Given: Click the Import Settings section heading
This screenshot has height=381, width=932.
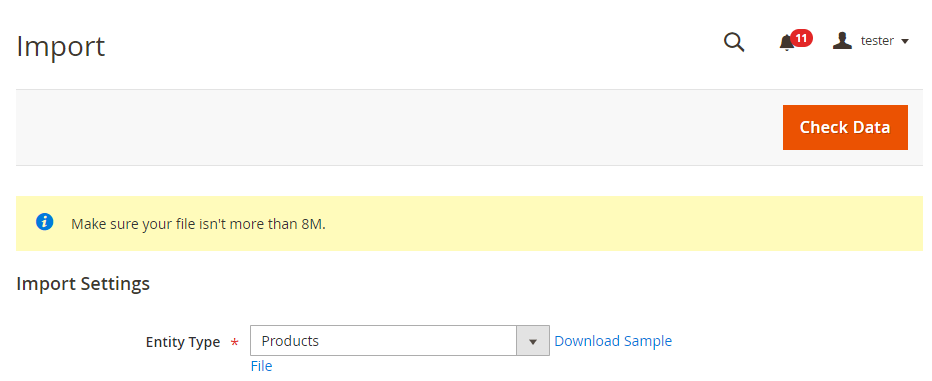Looking at the screenshot, I should tap(83, 284).
